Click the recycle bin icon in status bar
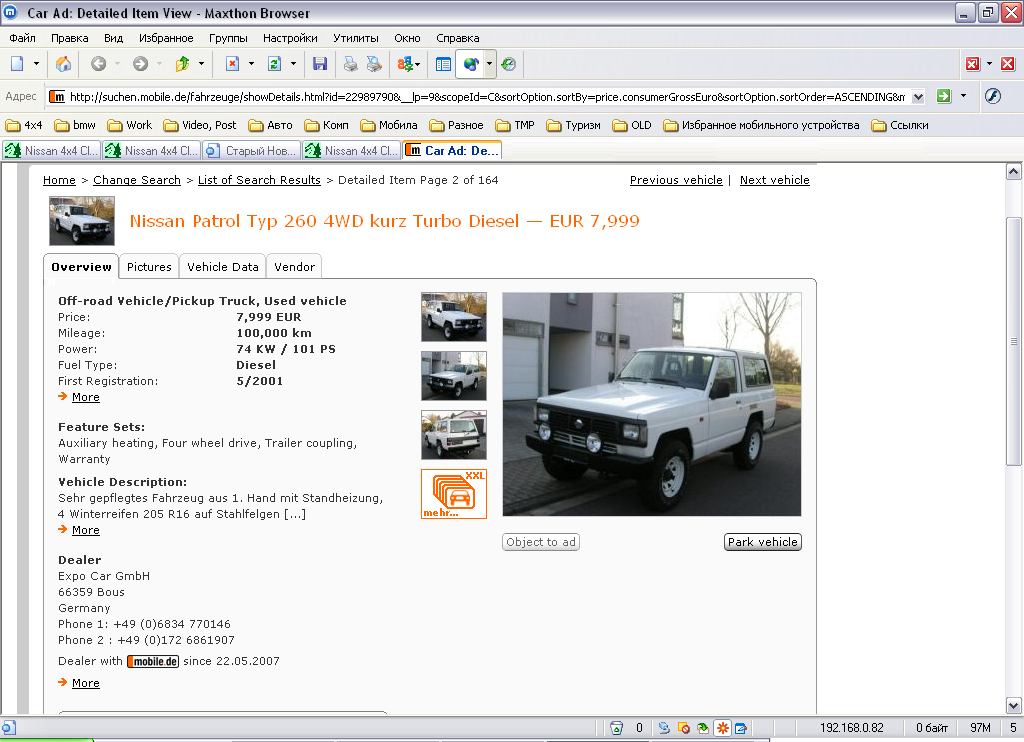The height and width of the screenshot is (742, 1024). (x=616, y=728)
